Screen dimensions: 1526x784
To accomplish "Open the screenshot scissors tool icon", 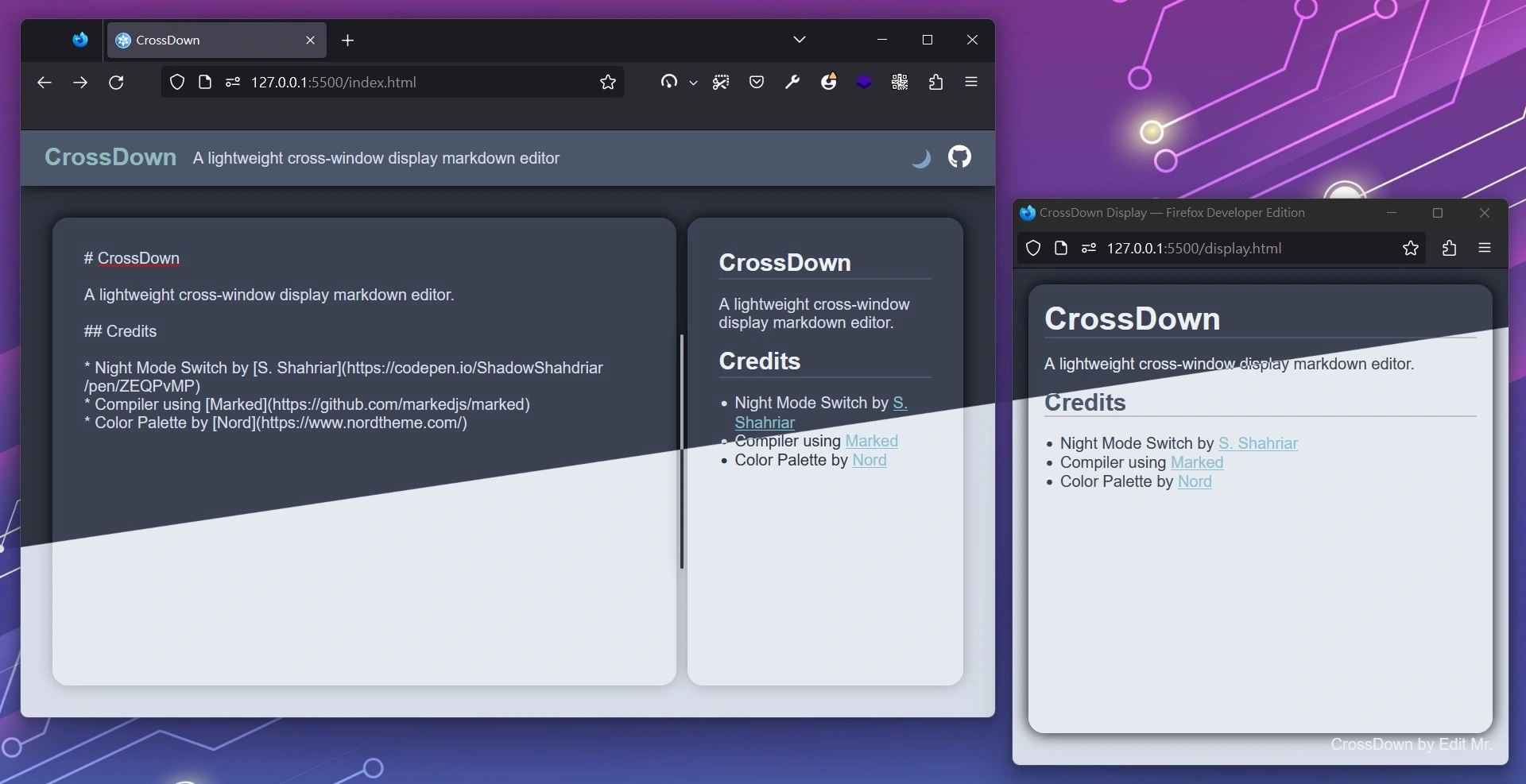I will tap(721, 82).
